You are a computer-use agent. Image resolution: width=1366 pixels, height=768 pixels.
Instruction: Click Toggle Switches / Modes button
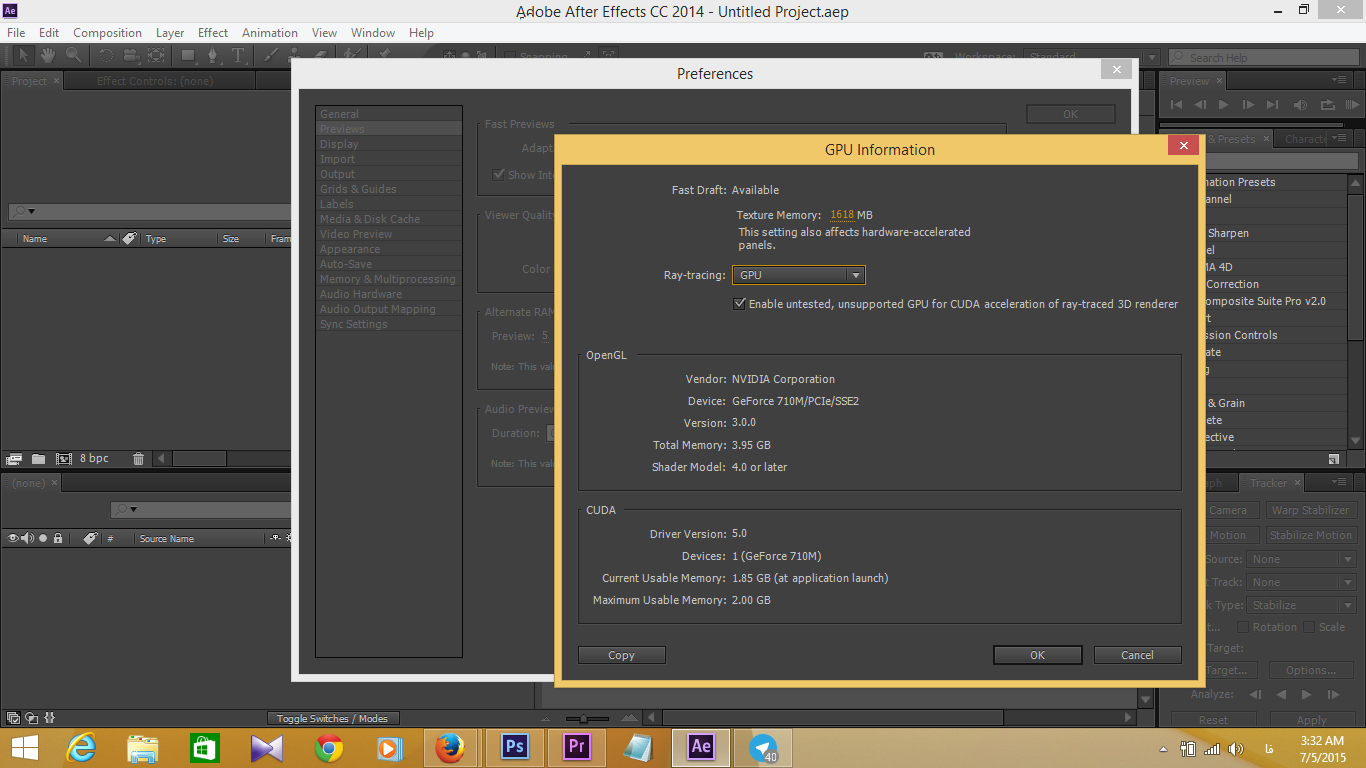(332, 718)
